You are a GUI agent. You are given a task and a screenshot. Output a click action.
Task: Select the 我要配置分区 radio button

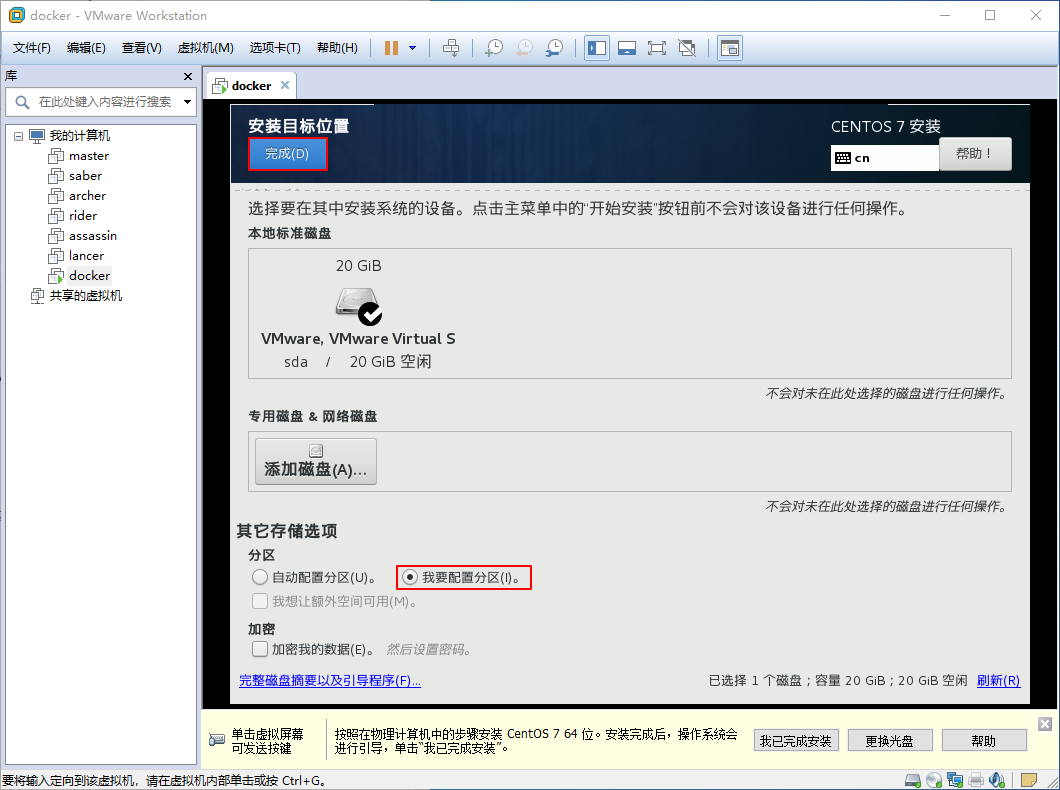coord(410,577)
